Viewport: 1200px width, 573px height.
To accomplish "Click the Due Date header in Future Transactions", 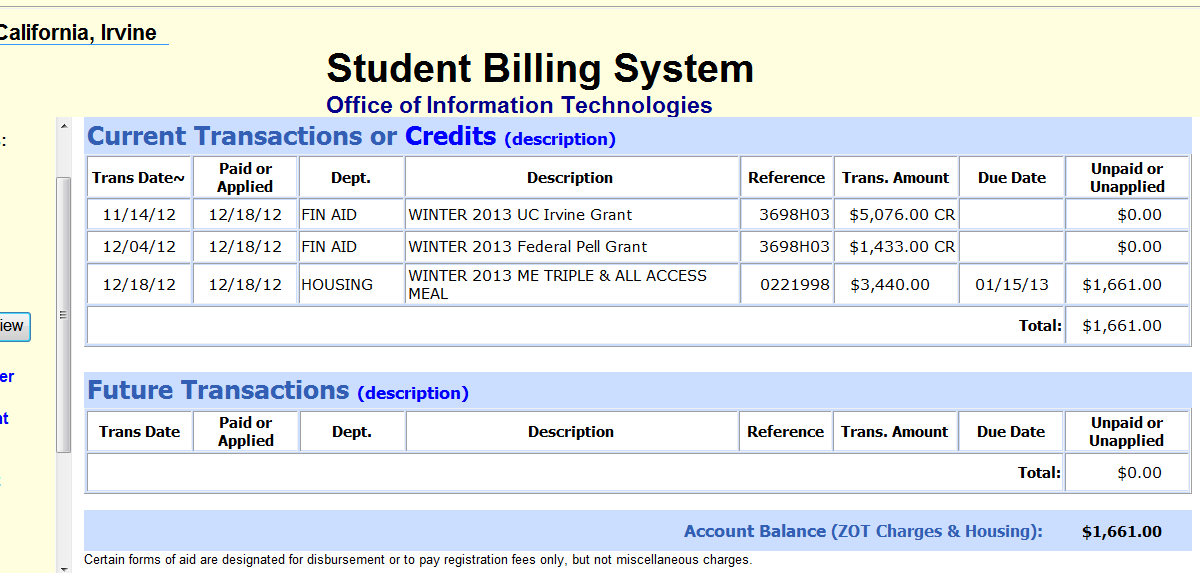I will point(1011,432).
